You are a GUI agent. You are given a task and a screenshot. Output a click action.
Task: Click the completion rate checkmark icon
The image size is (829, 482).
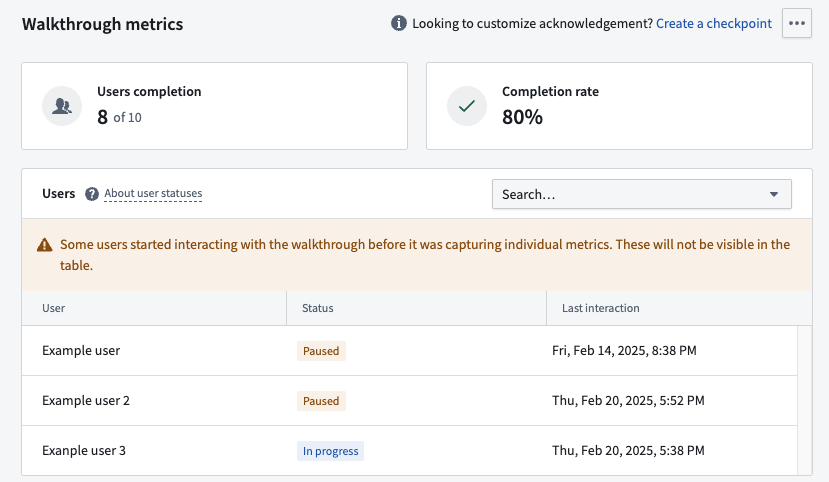pos(467,106)
